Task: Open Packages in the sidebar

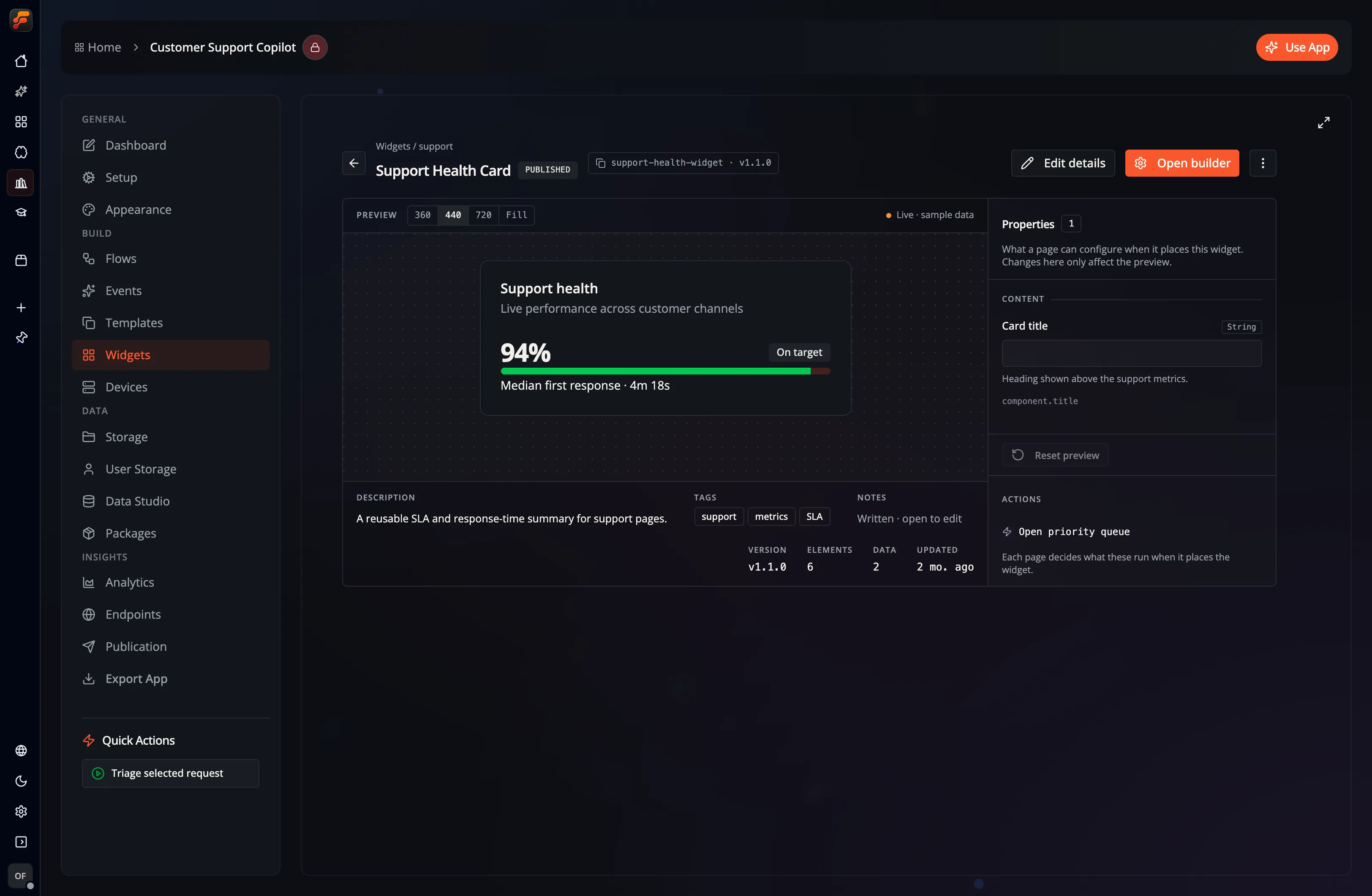Action: coord(171,533)
